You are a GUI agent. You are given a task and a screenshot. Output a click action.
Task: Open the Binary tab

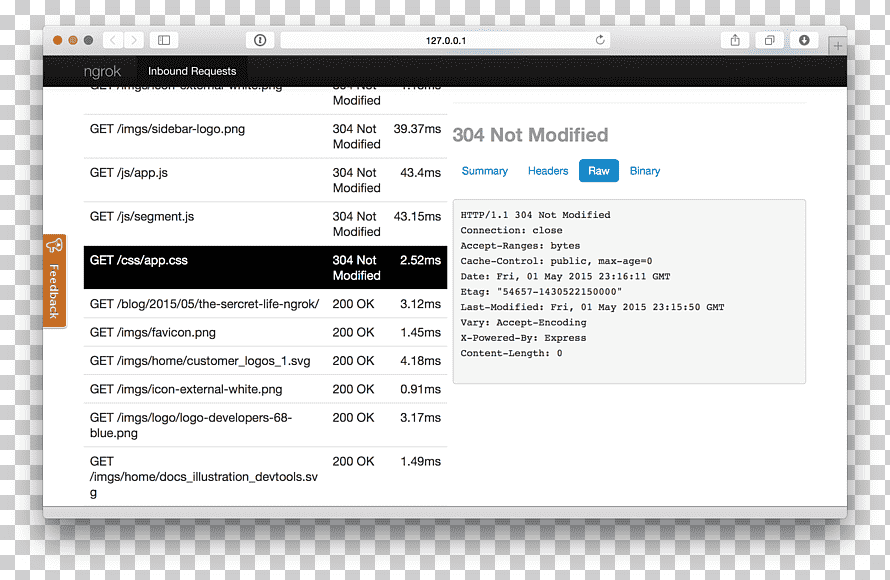(645, 171)
